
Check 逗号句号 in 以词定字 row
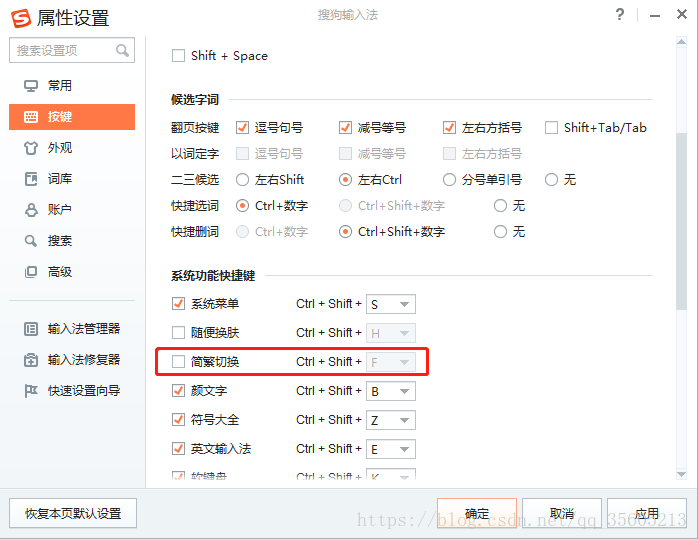(242, 154)
